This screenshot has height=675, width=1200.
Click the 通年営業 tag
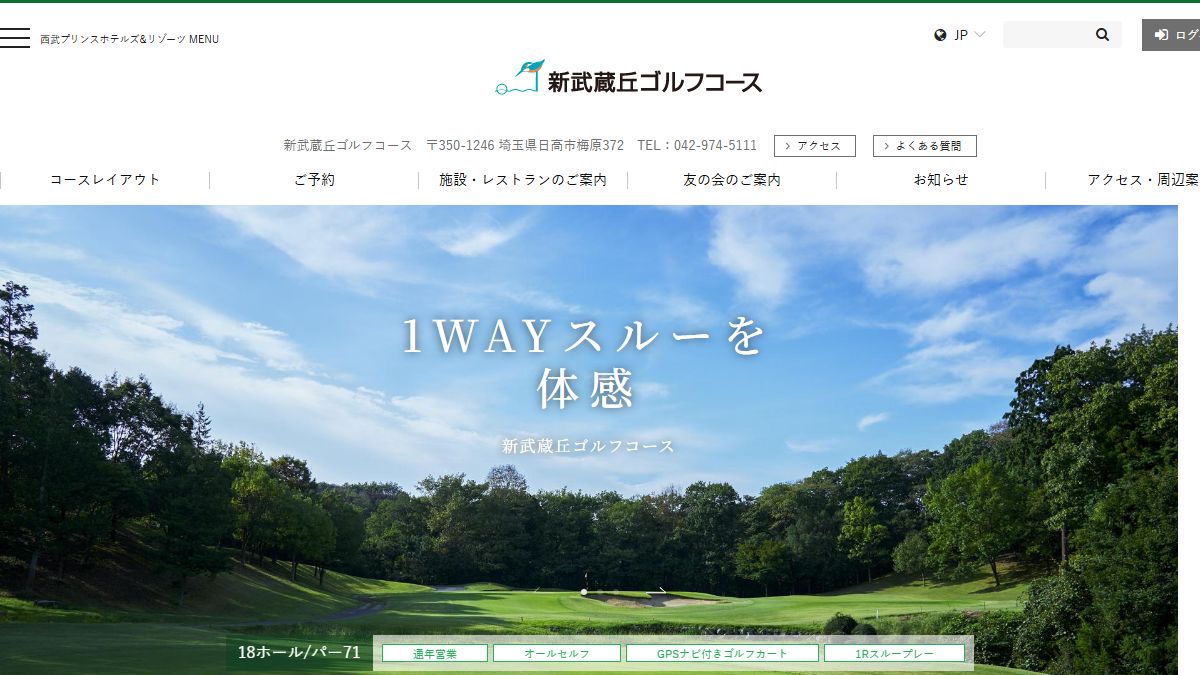434,653
